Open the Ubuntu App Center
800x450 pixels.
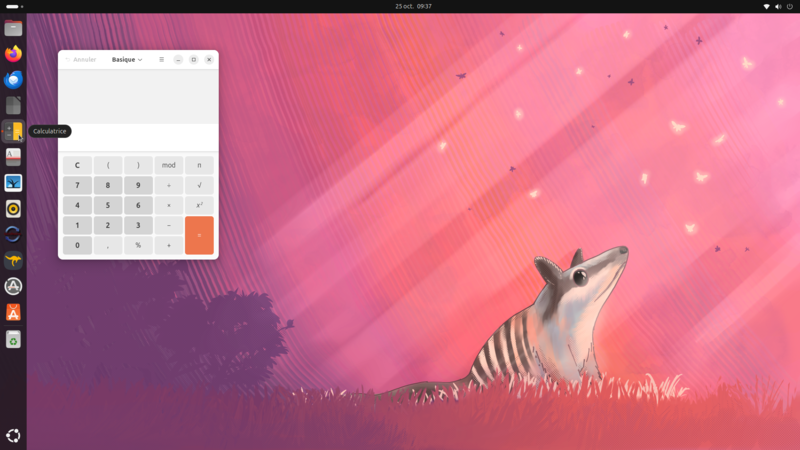click(x=13, y=312)
